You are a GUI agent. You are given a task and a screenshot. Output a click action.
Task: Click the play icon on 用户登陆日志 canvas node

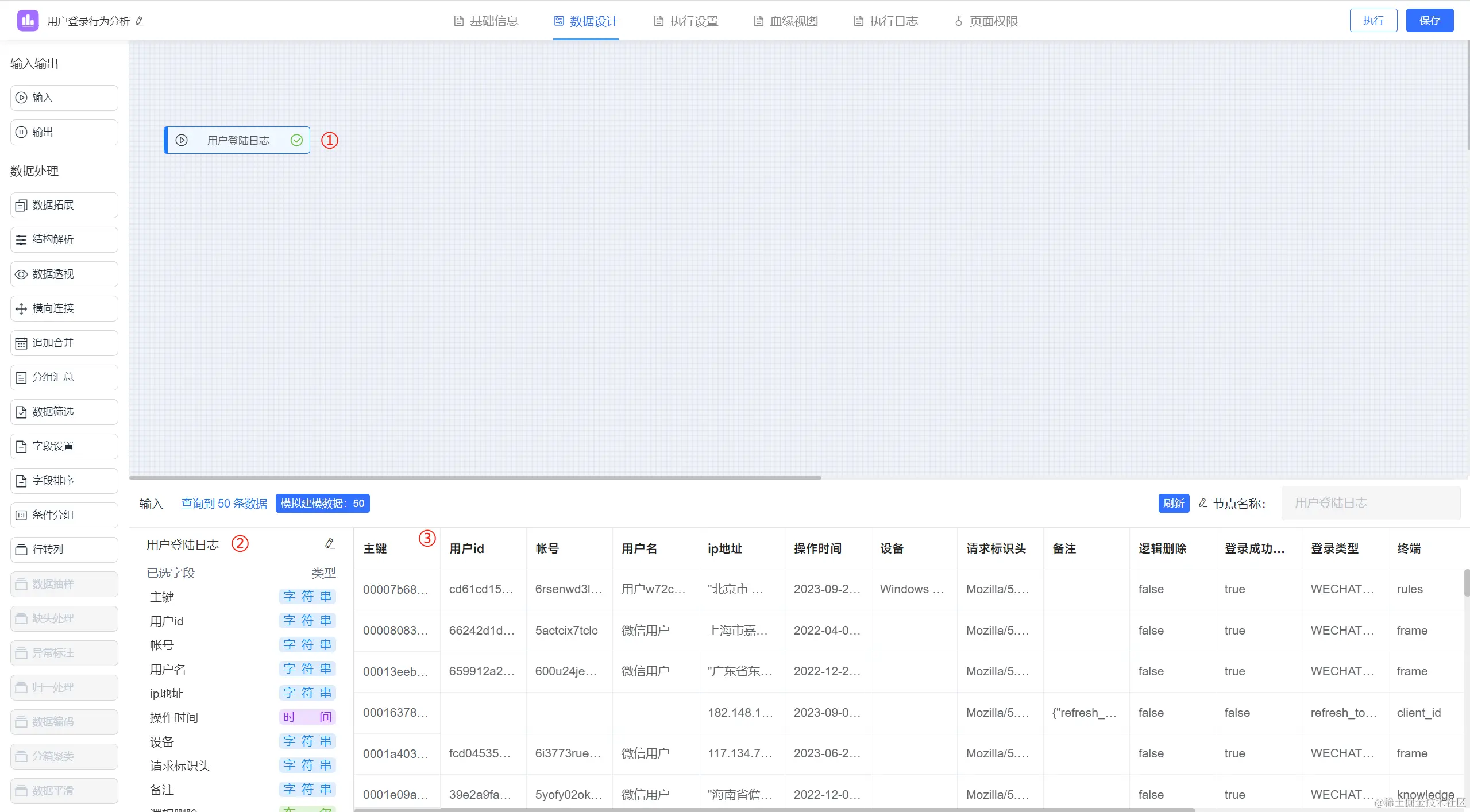tap(182, 140)
